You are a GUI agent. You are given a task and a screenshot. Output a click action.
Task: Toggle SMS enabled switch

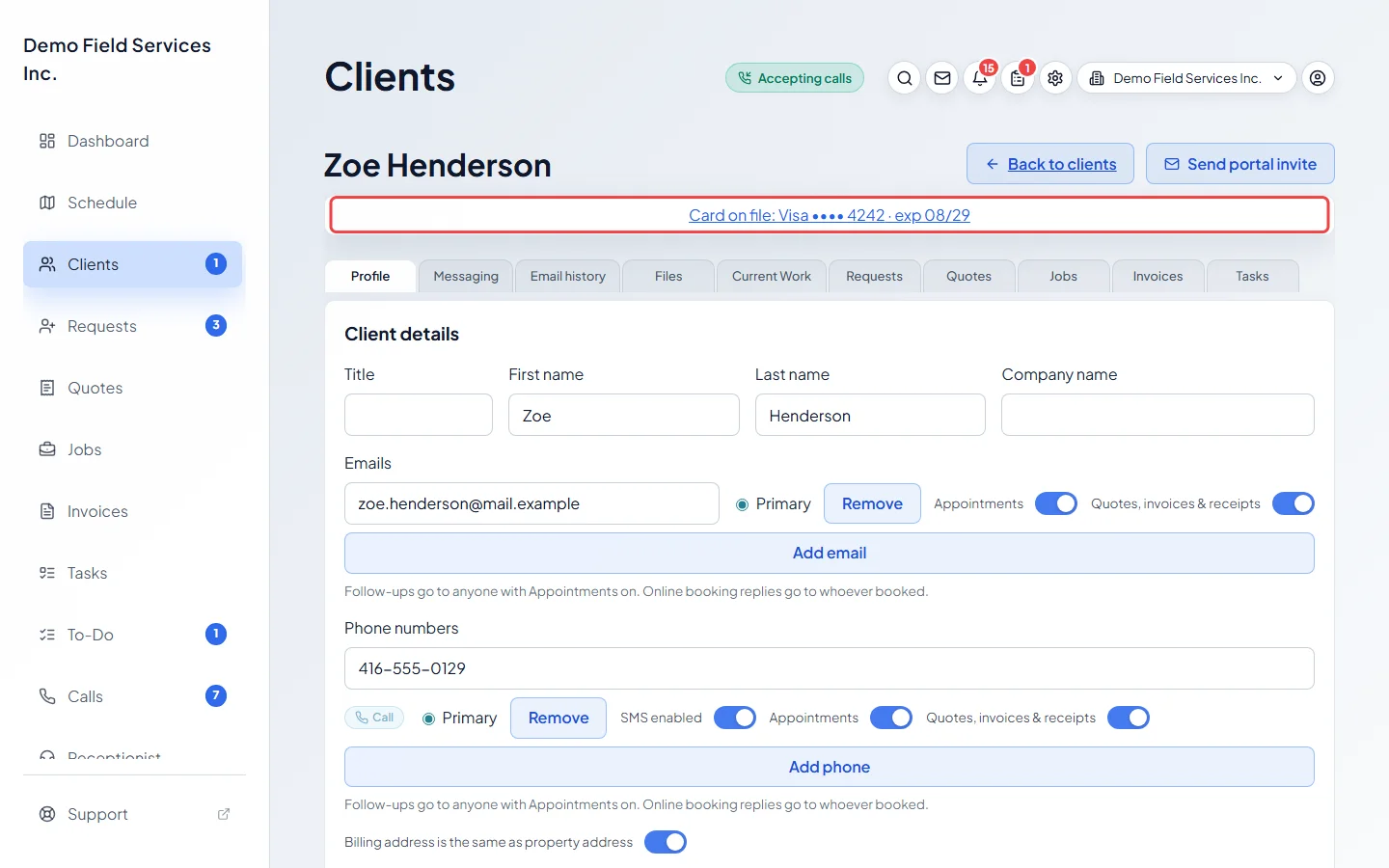pos(735,718)
